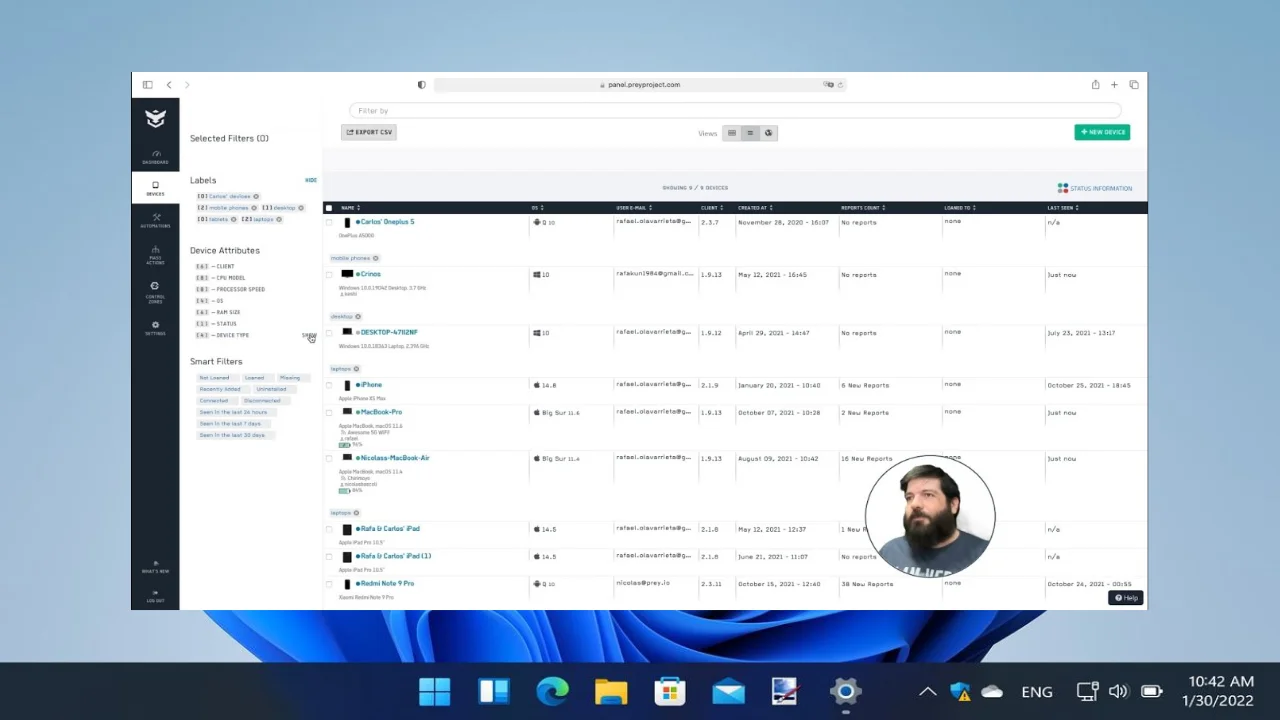Check the Nicolass-MacBook-Air row
This screenshot has height=720, width=1280.
(329, 458)
